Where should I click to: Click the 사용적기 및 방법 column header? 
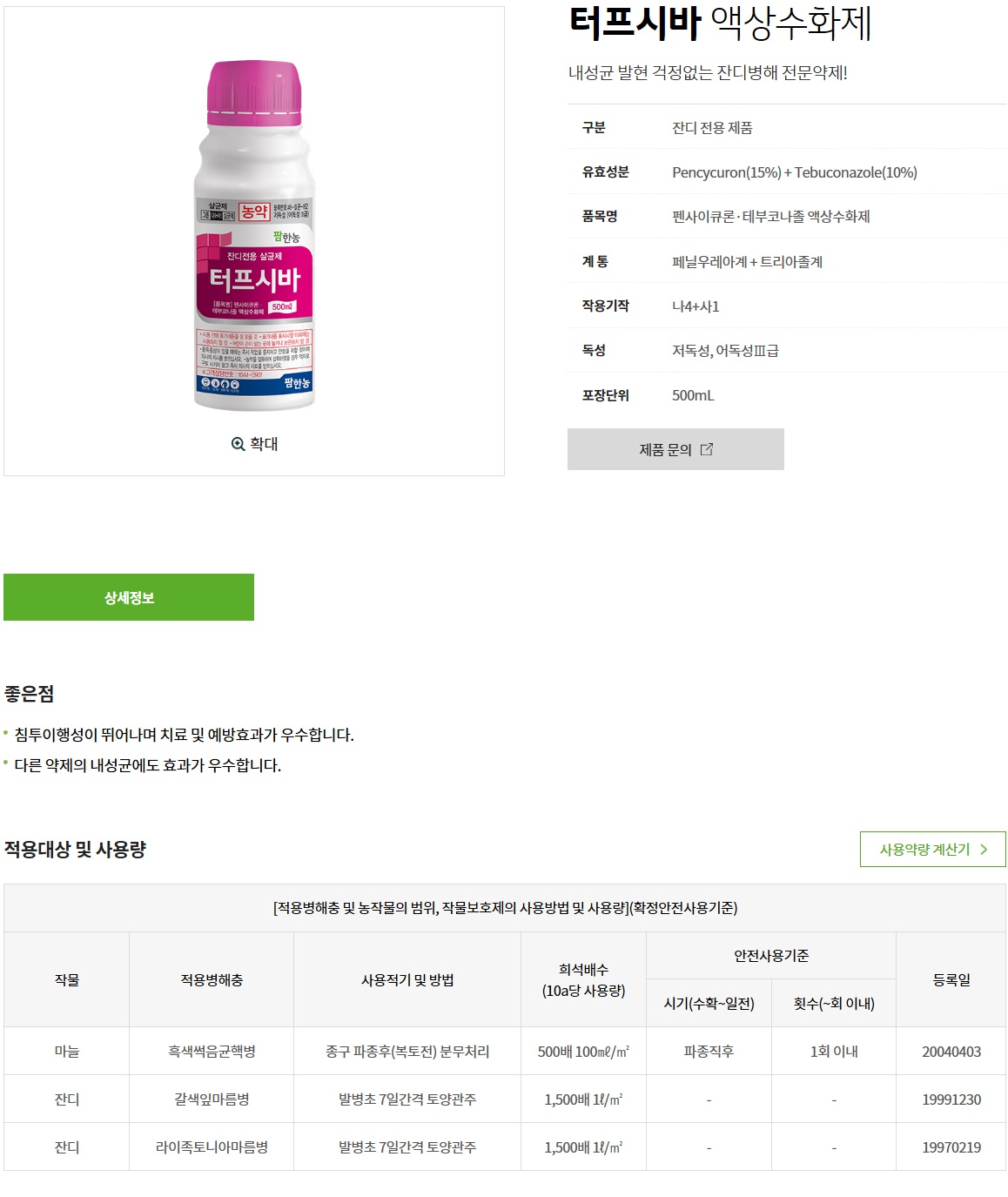(x=407, y=980)
